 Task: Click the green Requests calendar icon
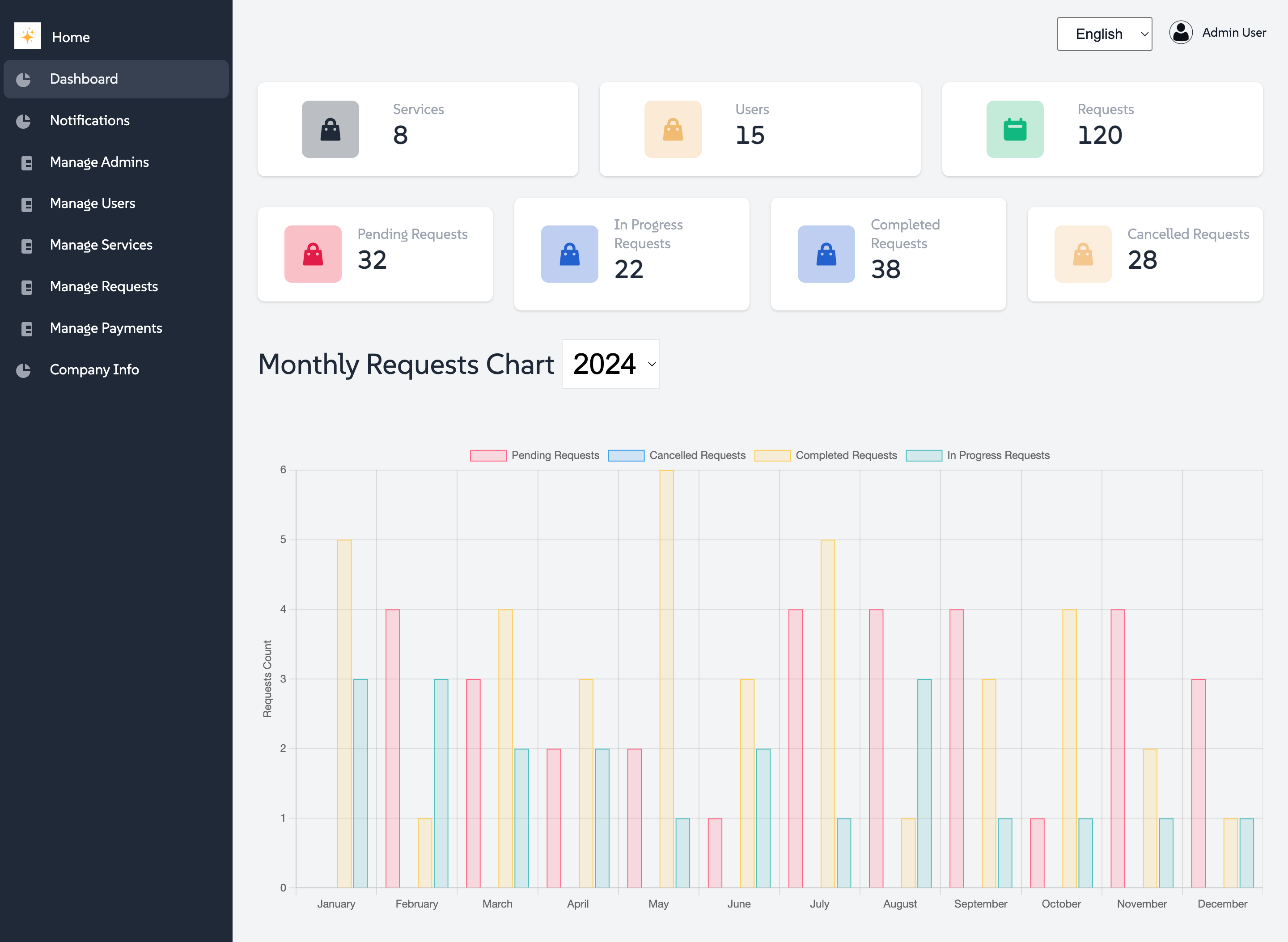(1014, 129)
